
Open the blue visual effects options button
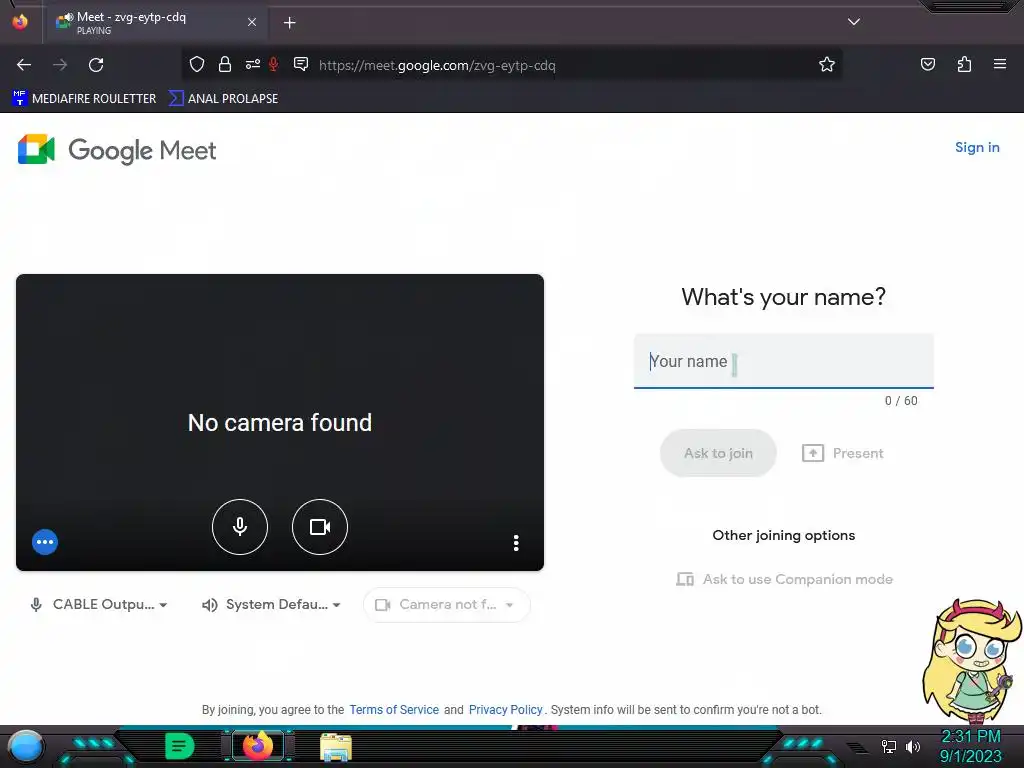45,541
